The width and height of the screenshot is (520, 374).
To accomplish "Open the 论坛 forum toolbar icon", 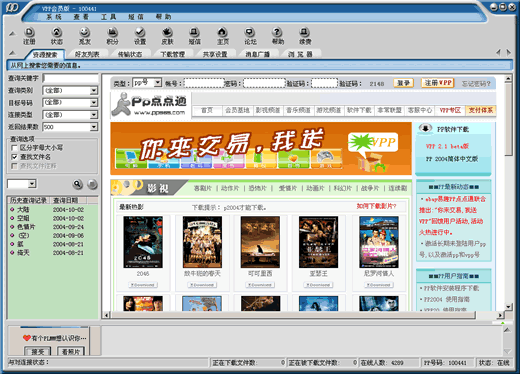I will (x=250, y=36).
